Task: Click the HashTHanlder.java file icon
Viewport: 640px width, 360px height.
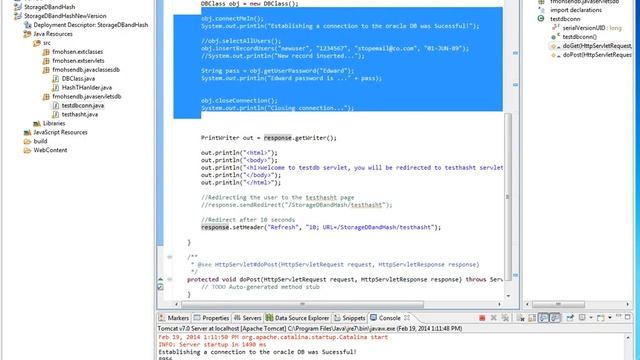Action: (56, 88)
